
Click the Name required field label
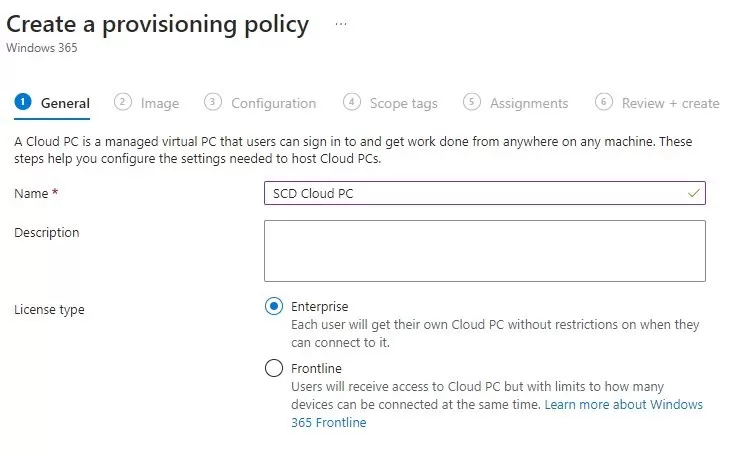point(36,194)
